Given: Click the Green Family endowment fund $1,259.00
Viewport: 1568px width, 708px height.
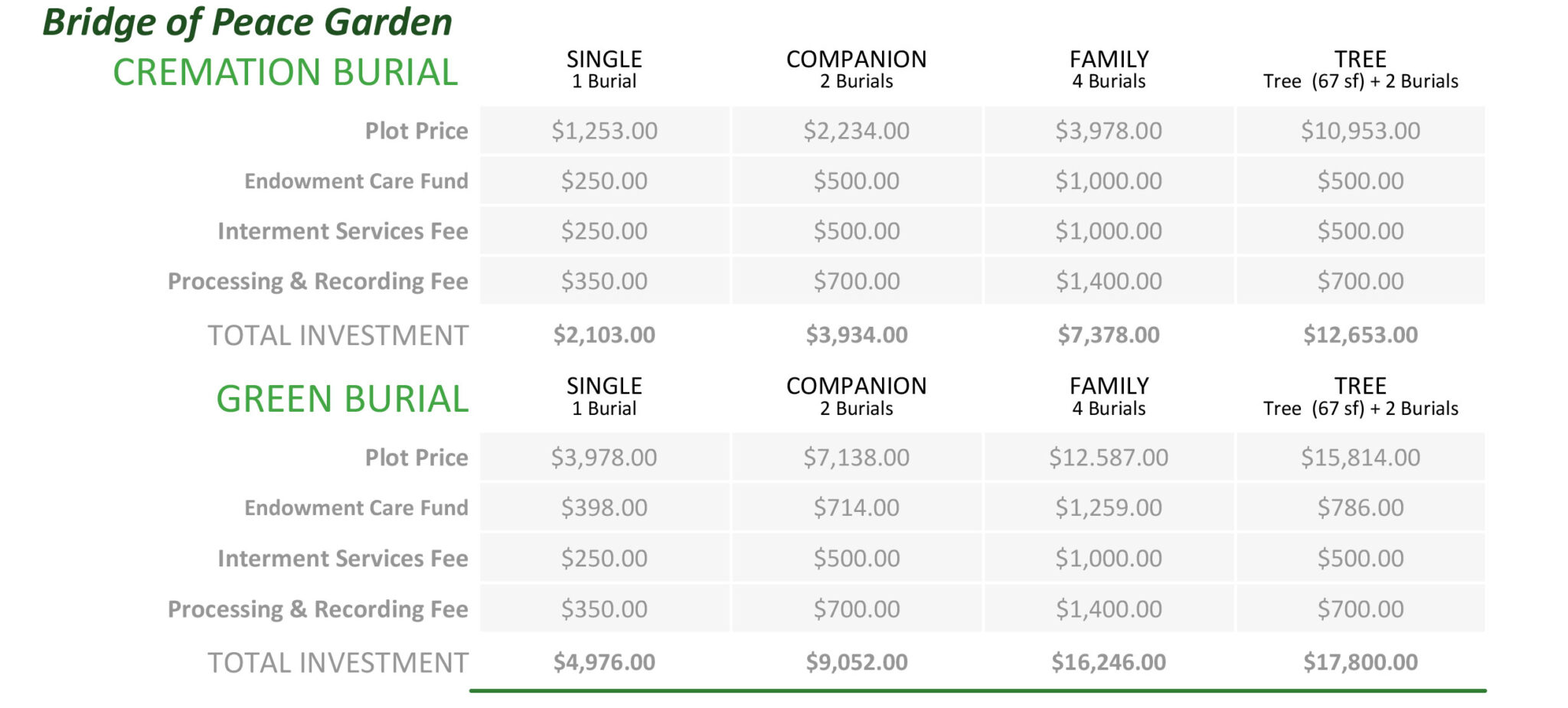Looking at the screenshot, I should (1108, 507).
